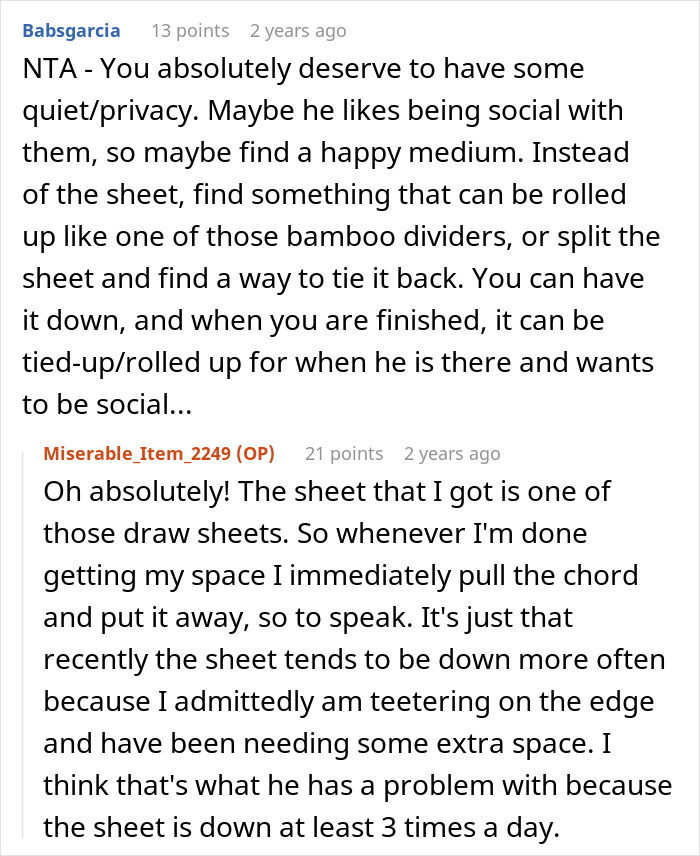Click the word NTA in the first comment
This screenshot has height=856, width=700.
[x=50, y=71]
